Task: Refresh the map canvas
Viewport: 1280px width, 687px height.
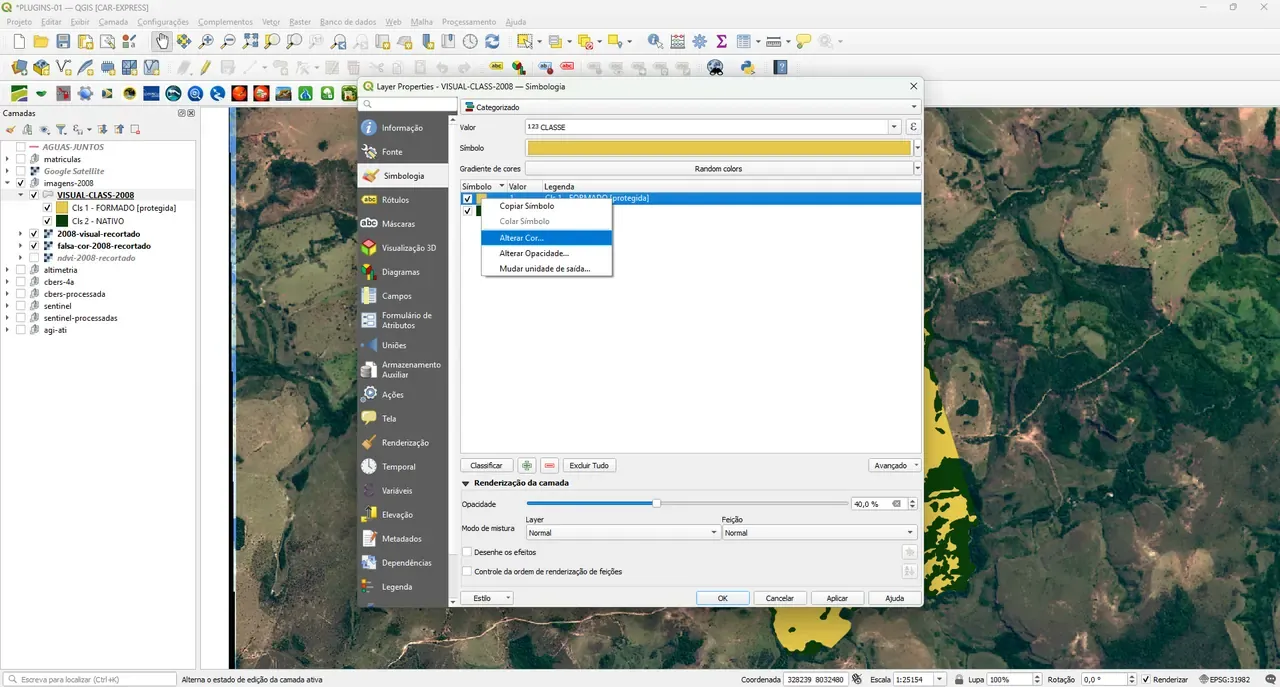Action: coord(492,42)
